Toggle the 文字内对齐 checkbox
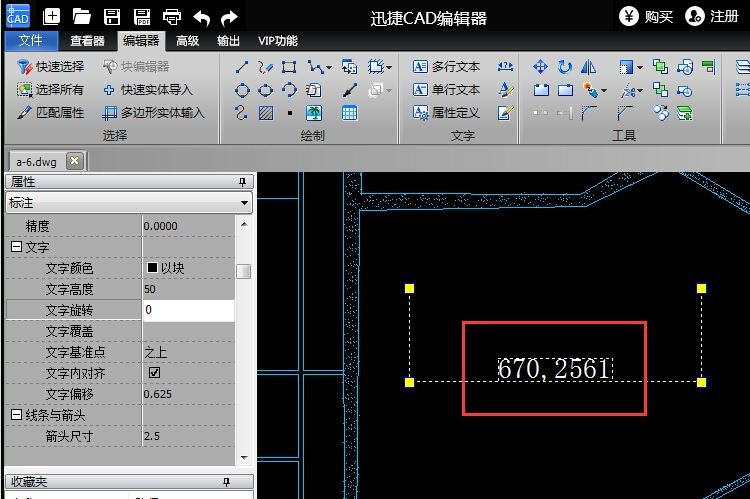Image resolution: width=750 pixels, height=499 pixels. point(154,373)
